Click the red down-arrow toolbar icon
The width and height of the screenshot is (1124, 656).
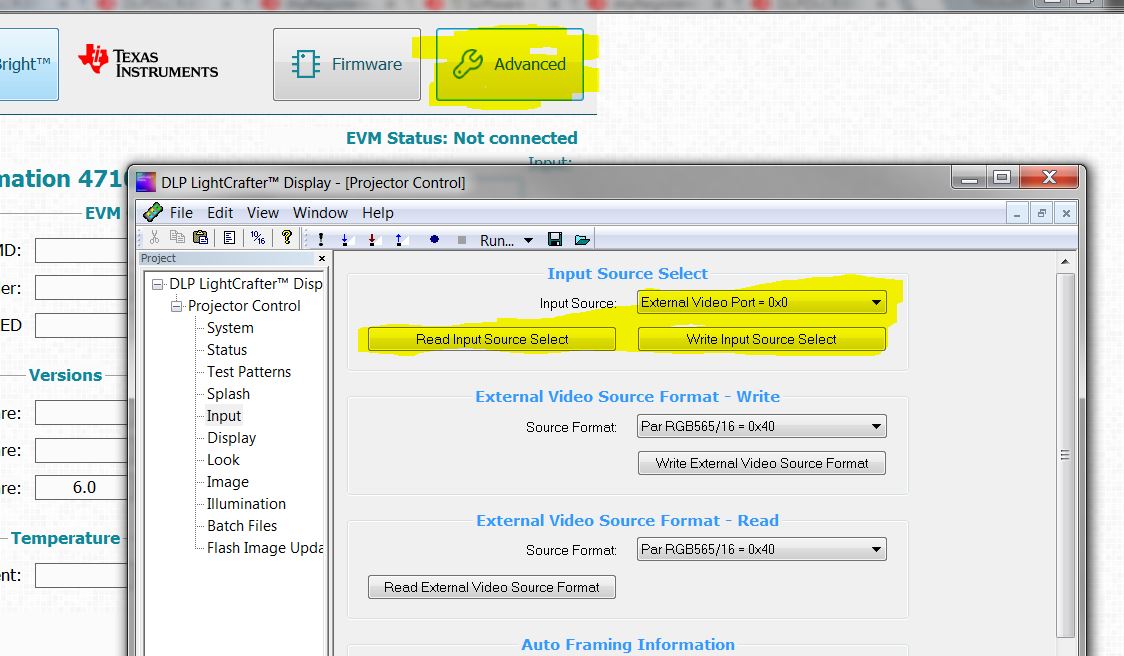pyautogui.click(x=372, y=240)
